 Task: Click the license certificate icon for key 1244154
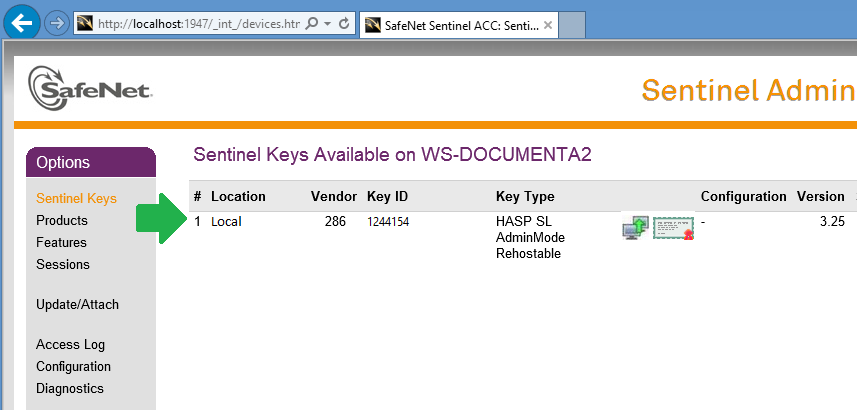[x=673, y=227]
